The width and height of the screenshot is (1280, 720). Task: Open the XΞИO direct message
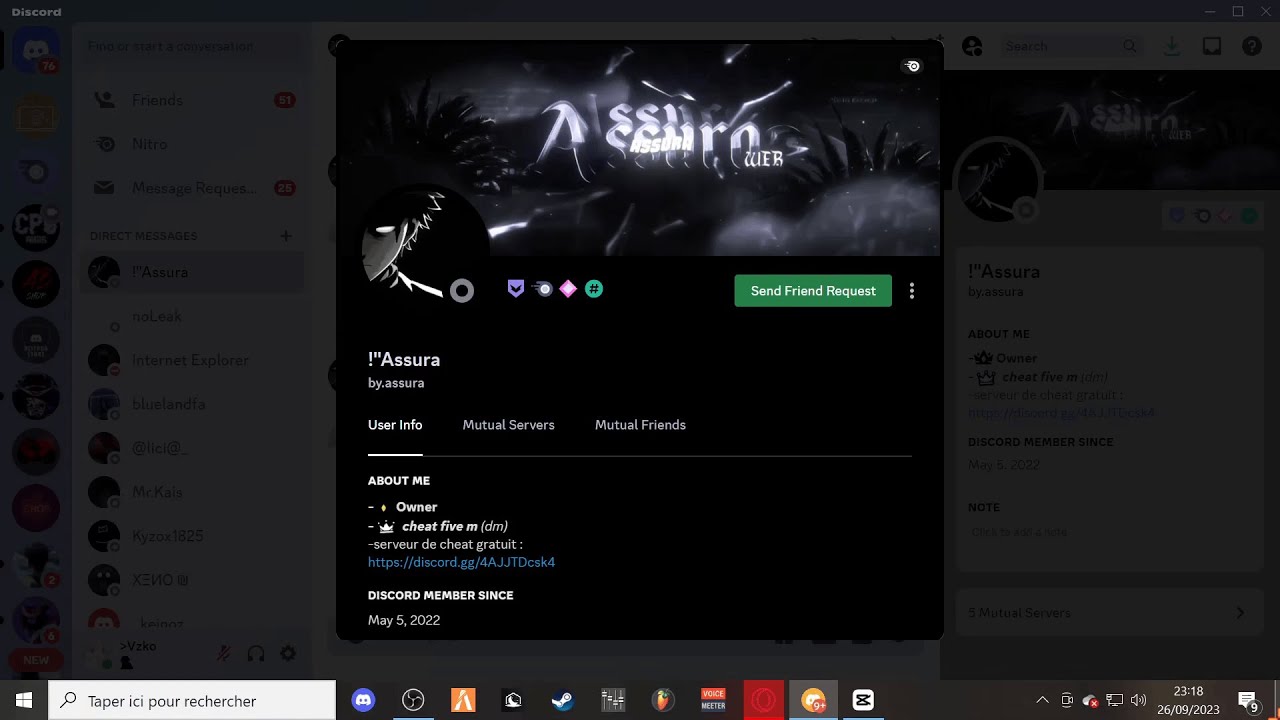[190, 580]
